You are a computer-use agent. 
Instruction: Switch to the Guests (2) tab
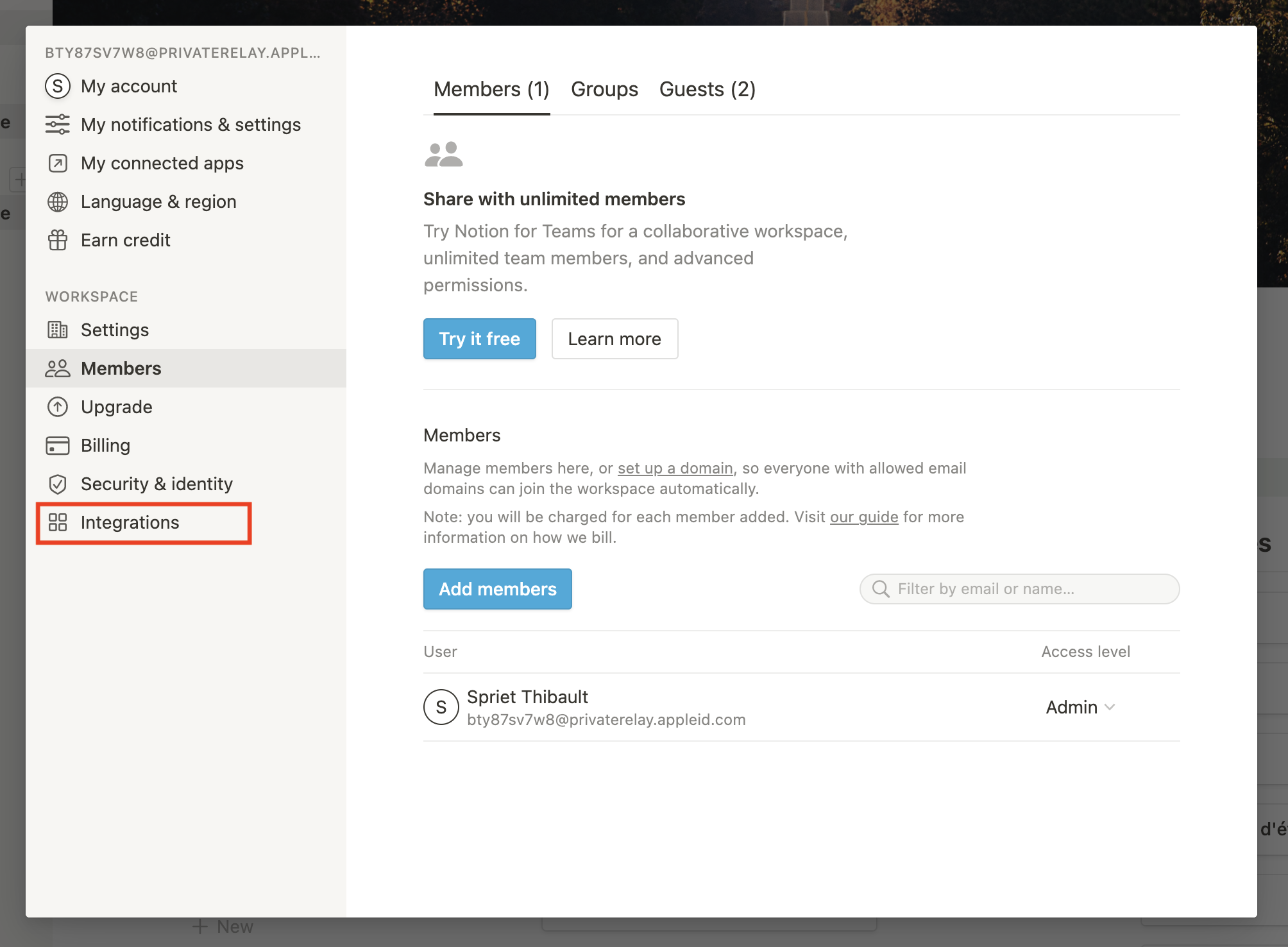708,89
